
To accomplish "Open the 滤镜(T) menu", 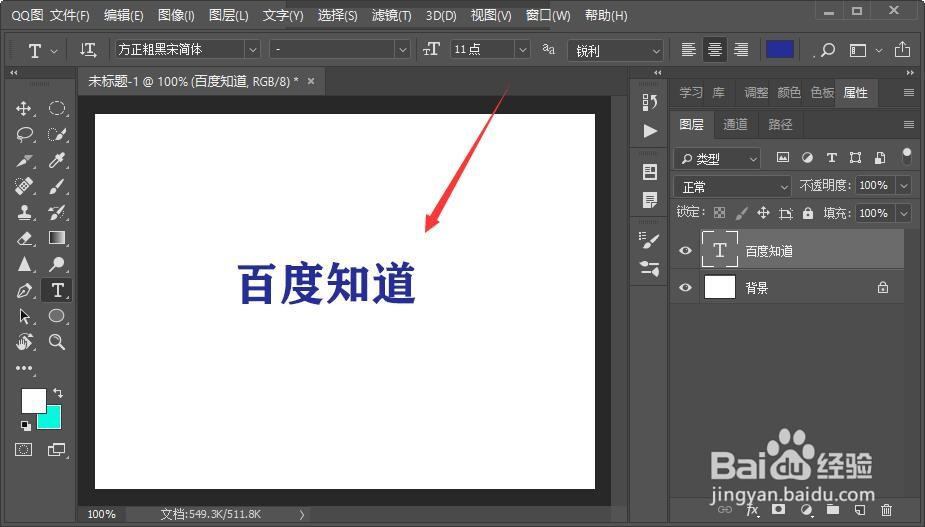I will point(391,15).
